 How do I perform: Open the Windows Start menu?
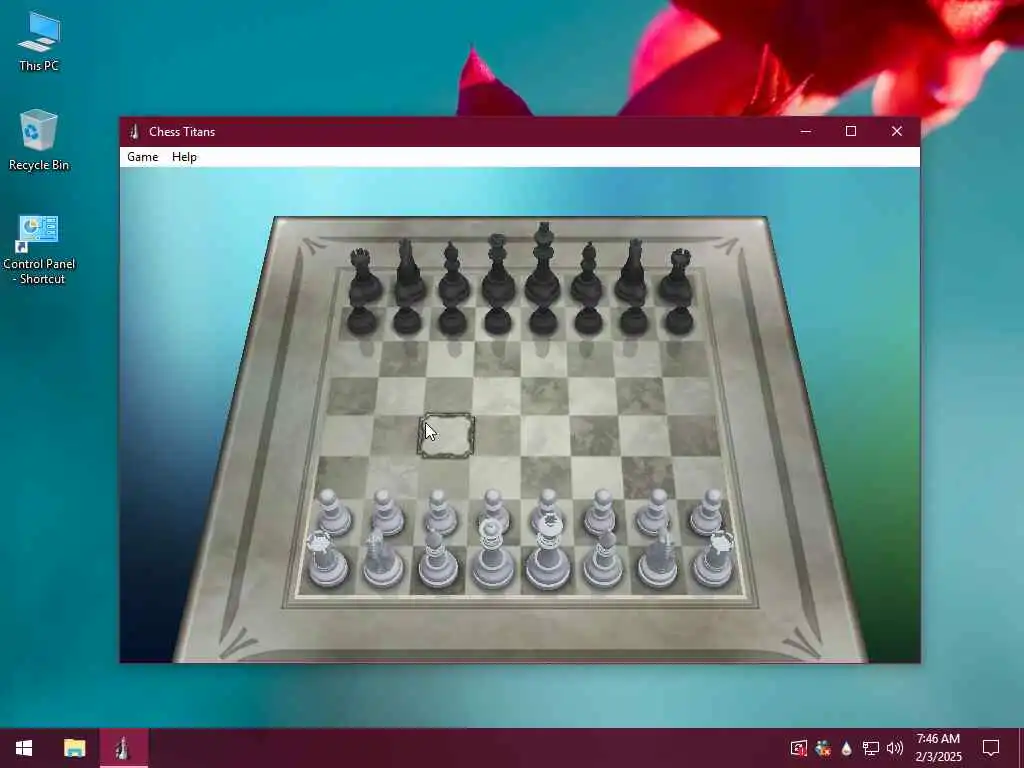[x=24, y=748]
